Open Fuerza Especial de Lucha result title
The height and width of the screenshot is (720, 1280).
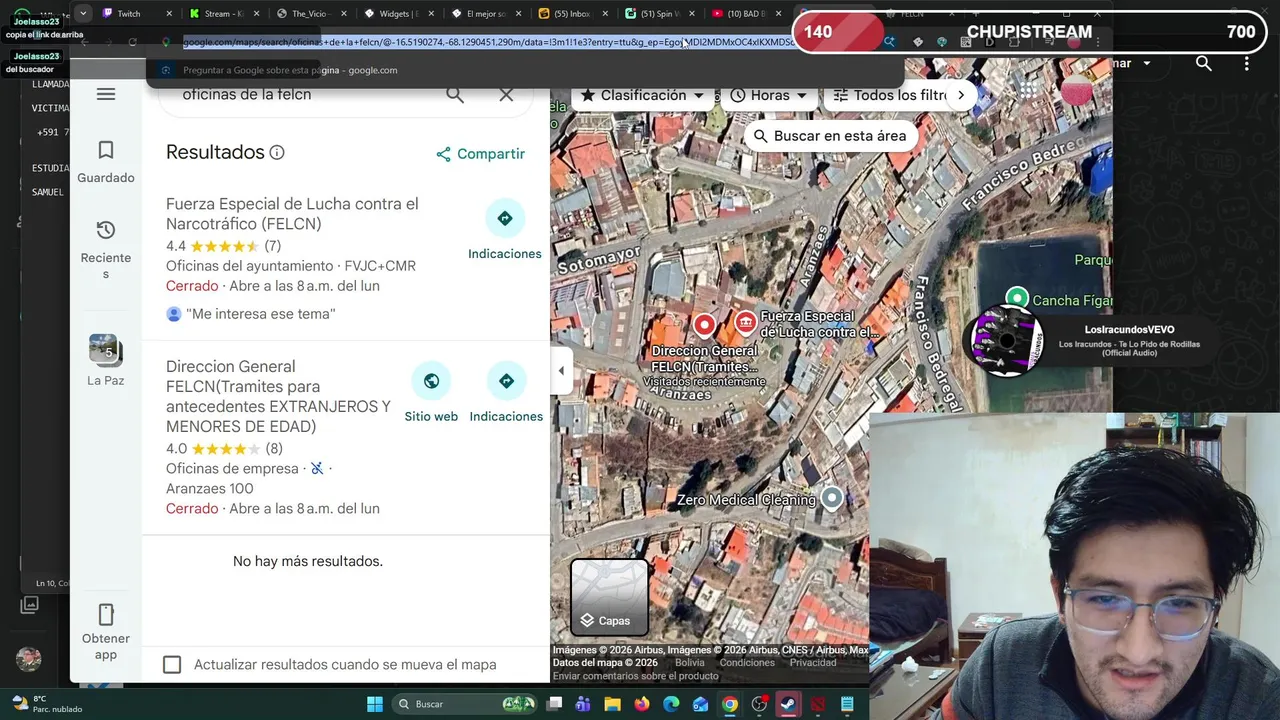click(292, 214)
